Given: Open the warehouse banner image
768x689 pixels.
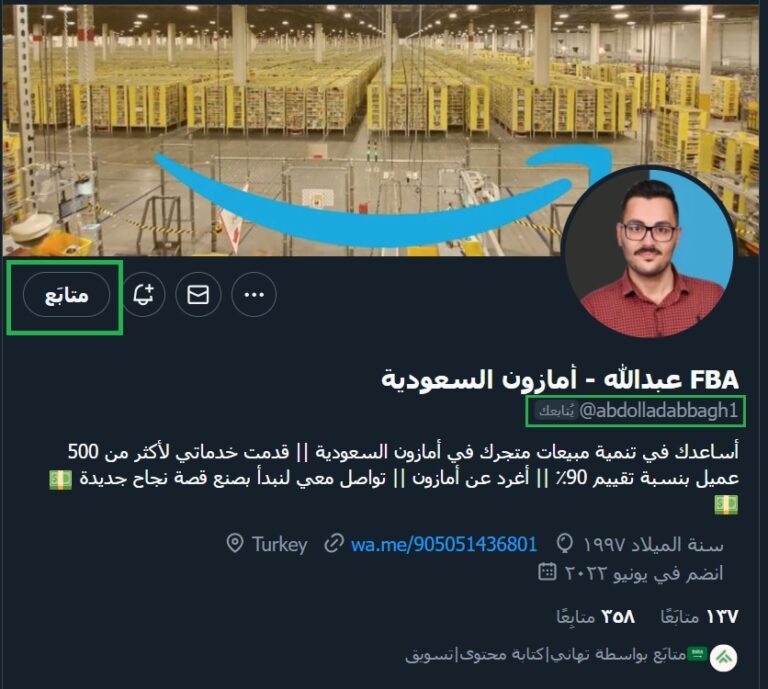Looking at the screenshot, I should (384, 130).
